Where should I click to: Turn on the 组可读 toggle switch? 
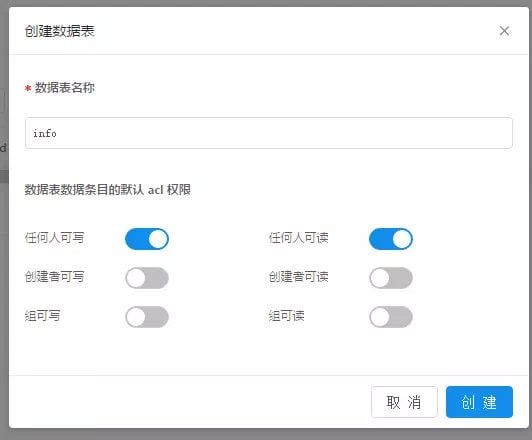391,317
